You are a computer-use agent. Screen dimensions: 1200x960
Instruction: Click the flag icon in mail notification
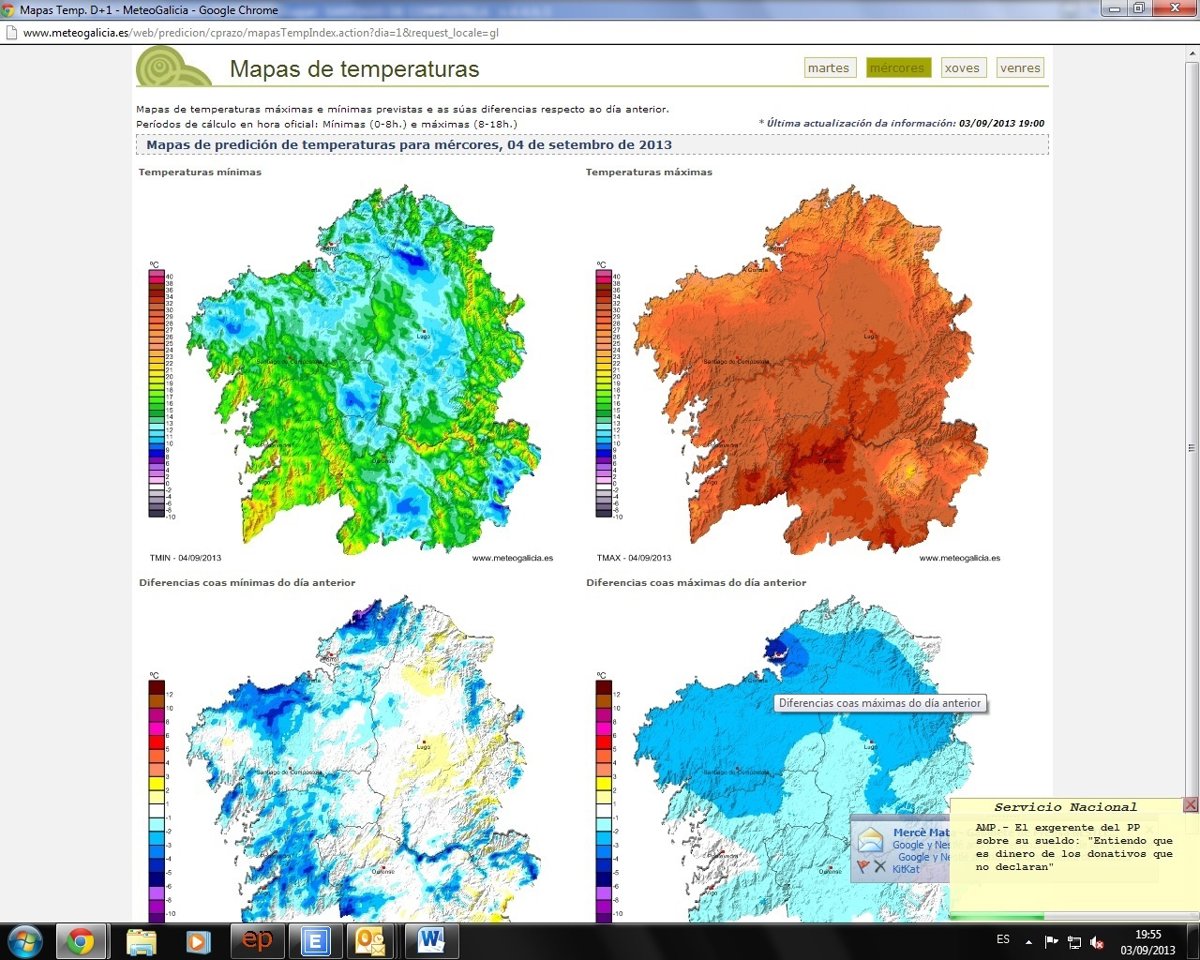[863, 867]
